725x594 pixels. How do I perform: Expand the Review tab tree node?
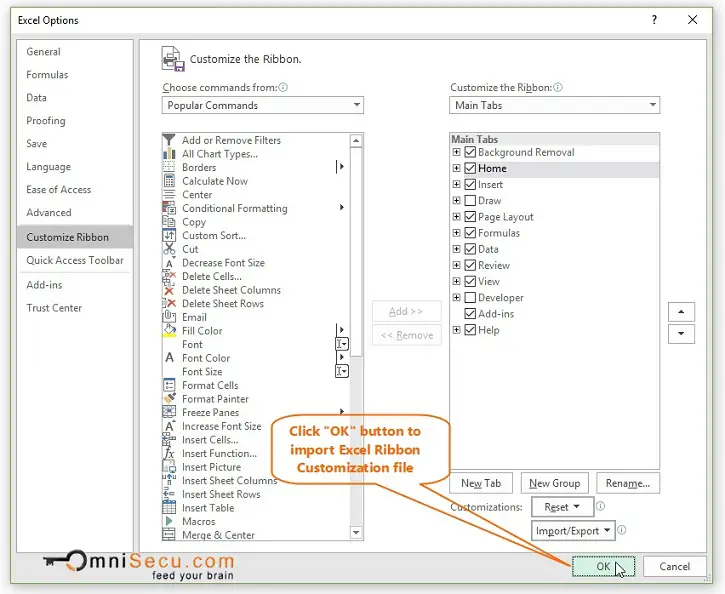coord(456,265)
